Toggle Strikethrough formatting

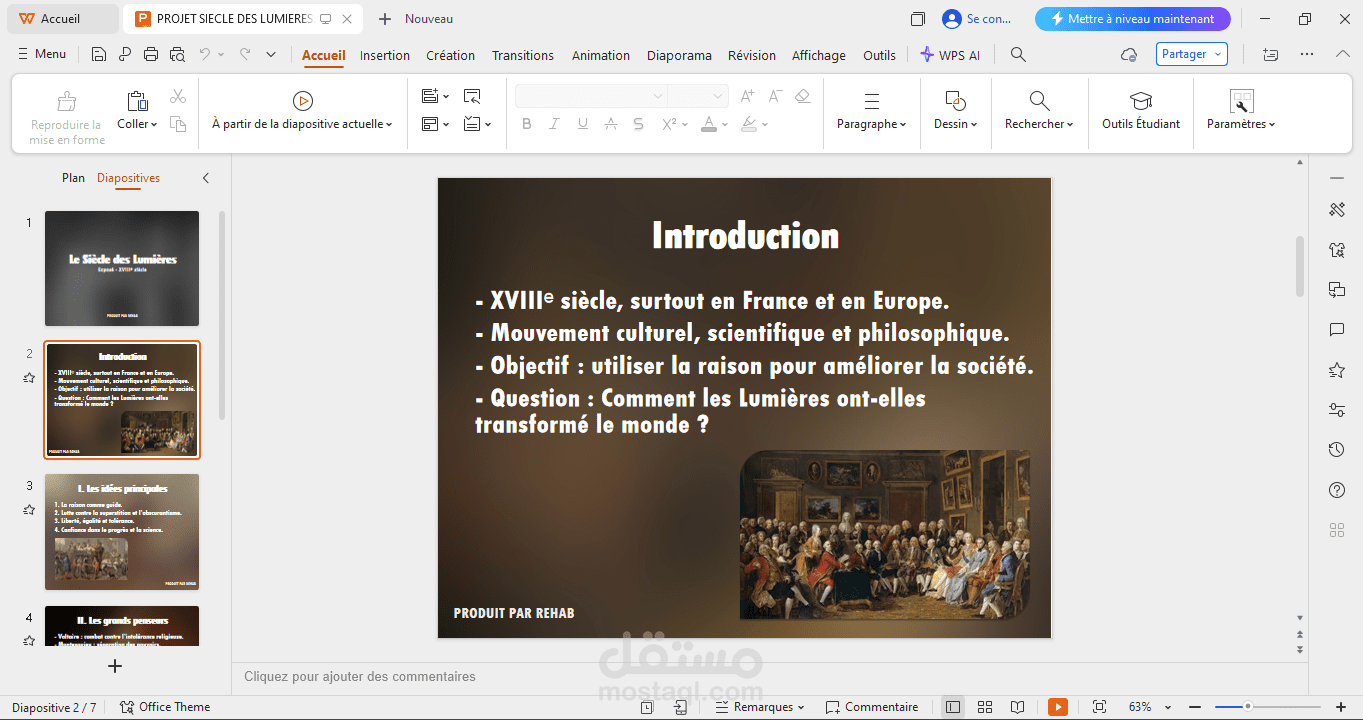(611, 124)
